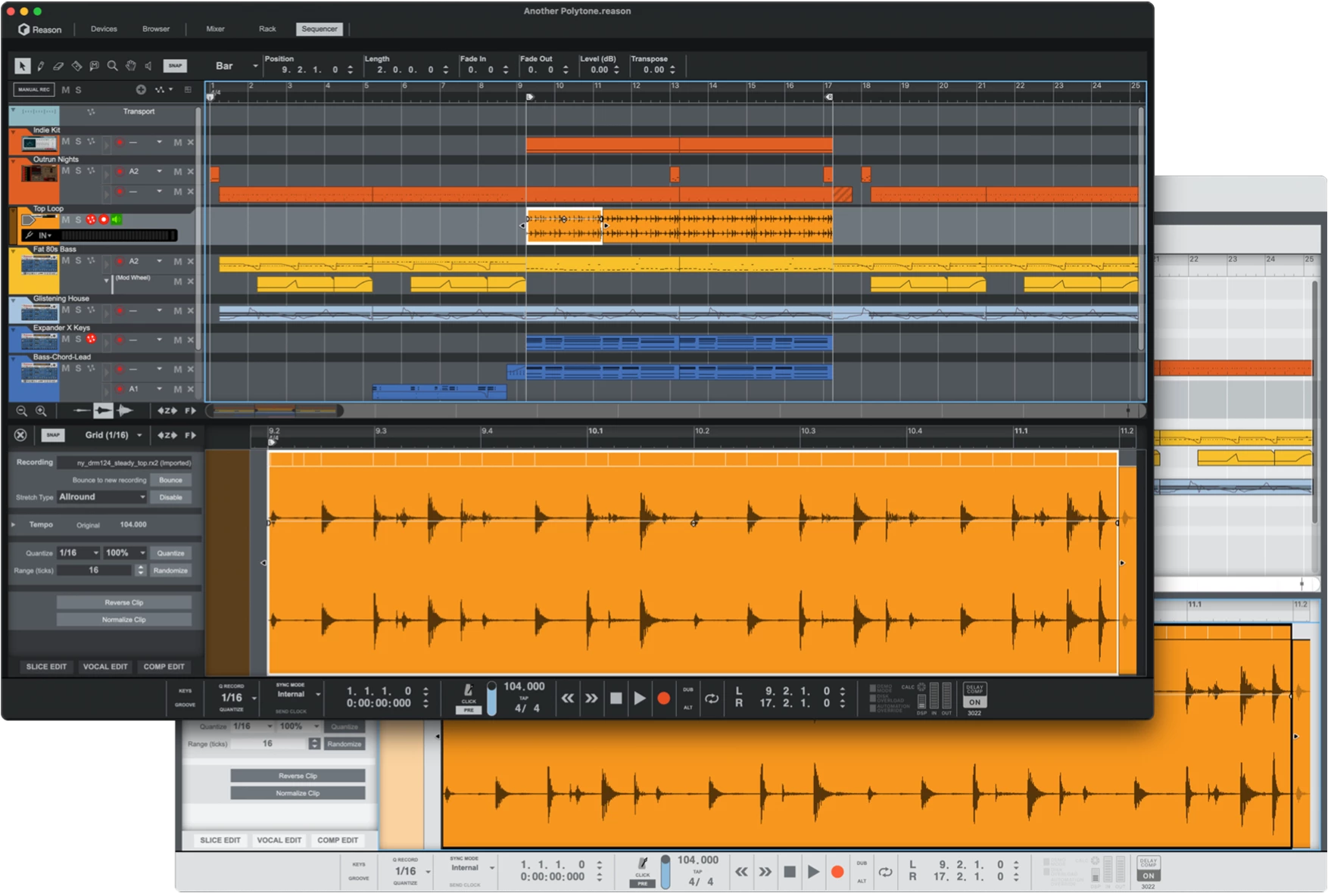The image size is (1331, 896).
Task: Mute the Indie Kit track
Action: 65,142
